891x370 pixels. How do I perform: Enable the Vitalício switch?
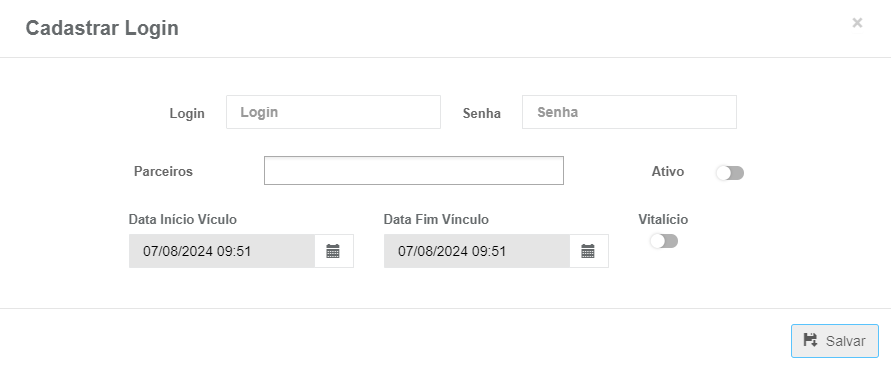pos(664,241)
